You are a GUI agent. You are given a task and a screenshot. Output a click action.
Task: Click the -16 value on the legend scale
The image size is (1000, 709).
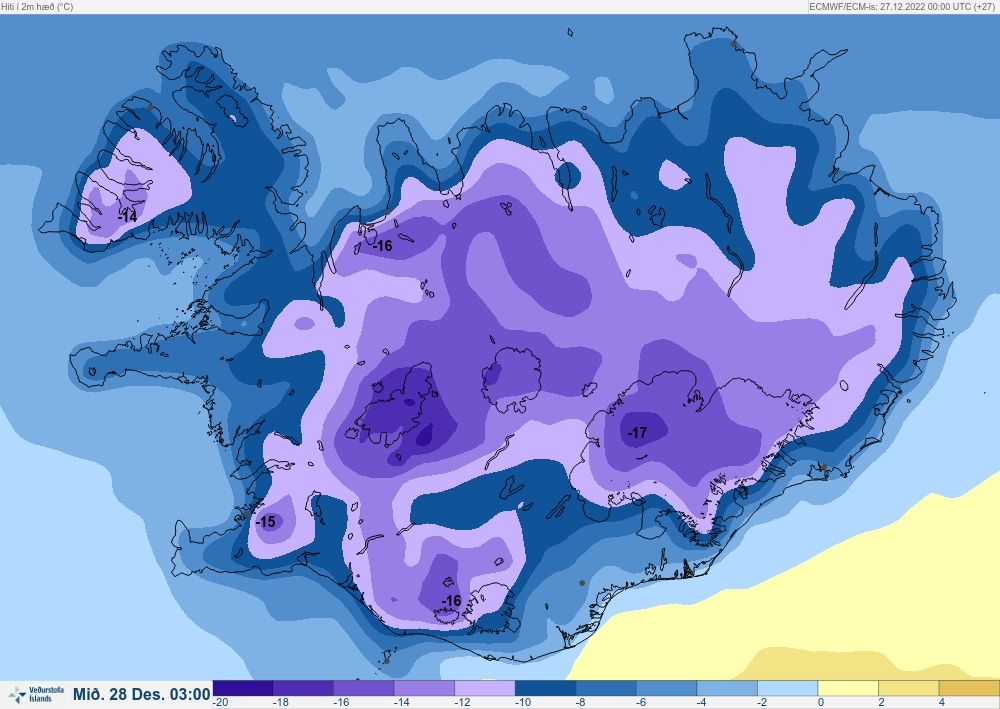point(341,703)
